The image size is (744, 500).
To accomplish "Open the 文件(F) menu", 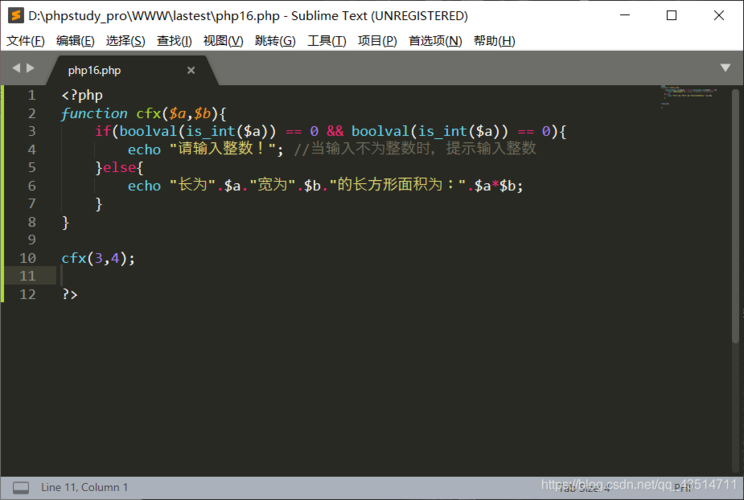I will [x=26, y=41].
